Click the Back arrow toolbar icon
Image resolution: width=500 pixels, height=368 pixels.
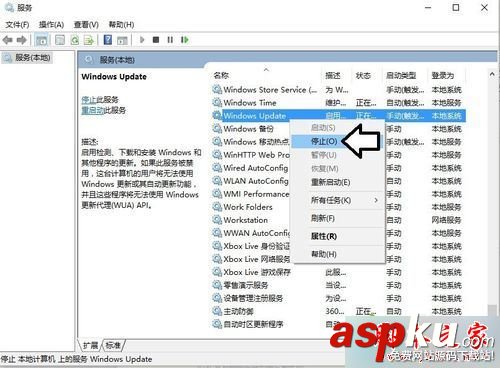coord(8,40)
